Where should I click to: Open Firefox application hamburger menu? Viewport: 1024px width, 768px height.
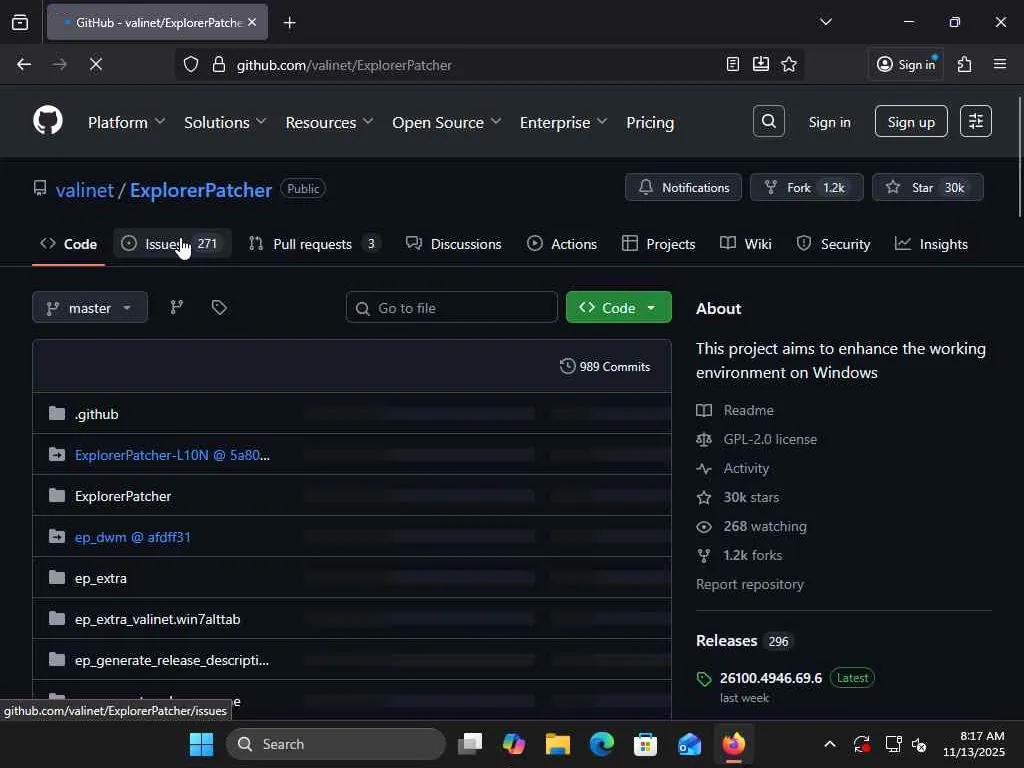[1000, 64]
